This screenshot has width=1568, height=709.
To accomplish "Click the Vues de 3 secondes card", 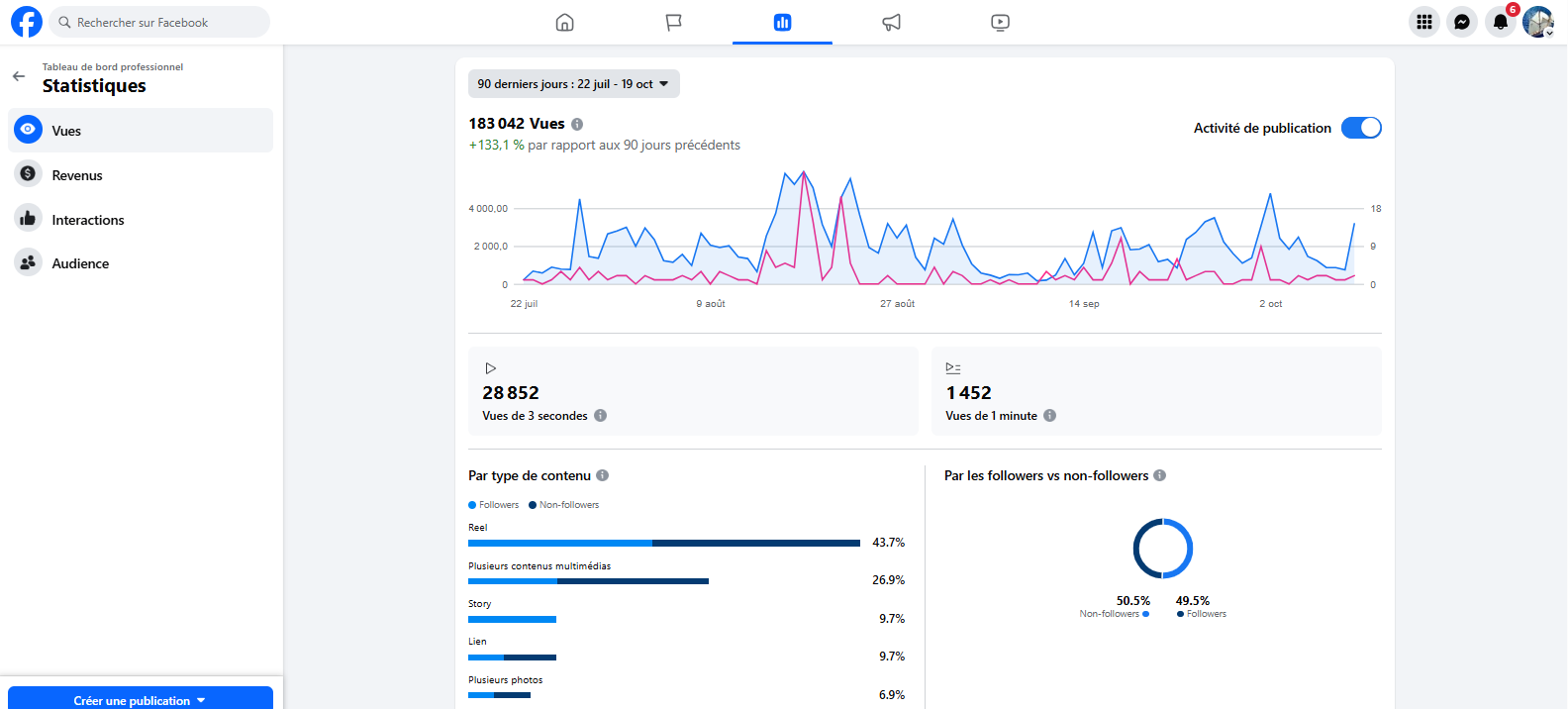I will pos(692,391).
